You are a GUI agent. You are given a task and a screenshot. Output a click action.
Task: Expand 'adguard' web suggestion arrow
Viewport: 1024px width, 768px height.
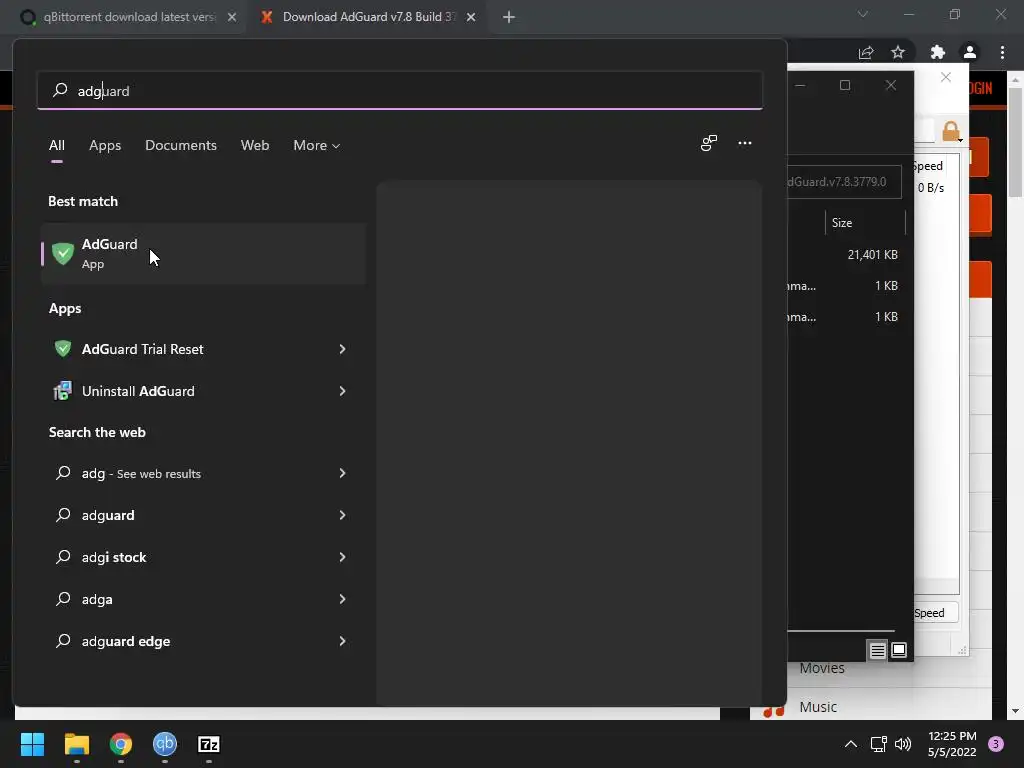tap(342, 515)
